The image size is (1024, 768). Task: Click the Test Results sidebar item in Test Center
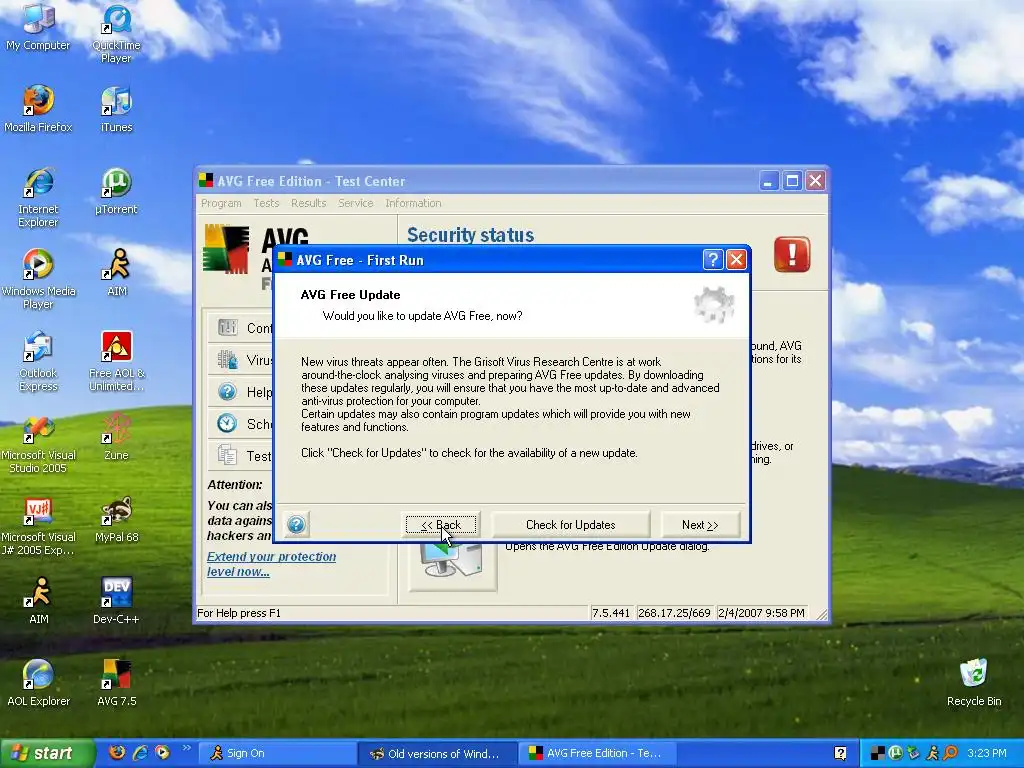240,456
